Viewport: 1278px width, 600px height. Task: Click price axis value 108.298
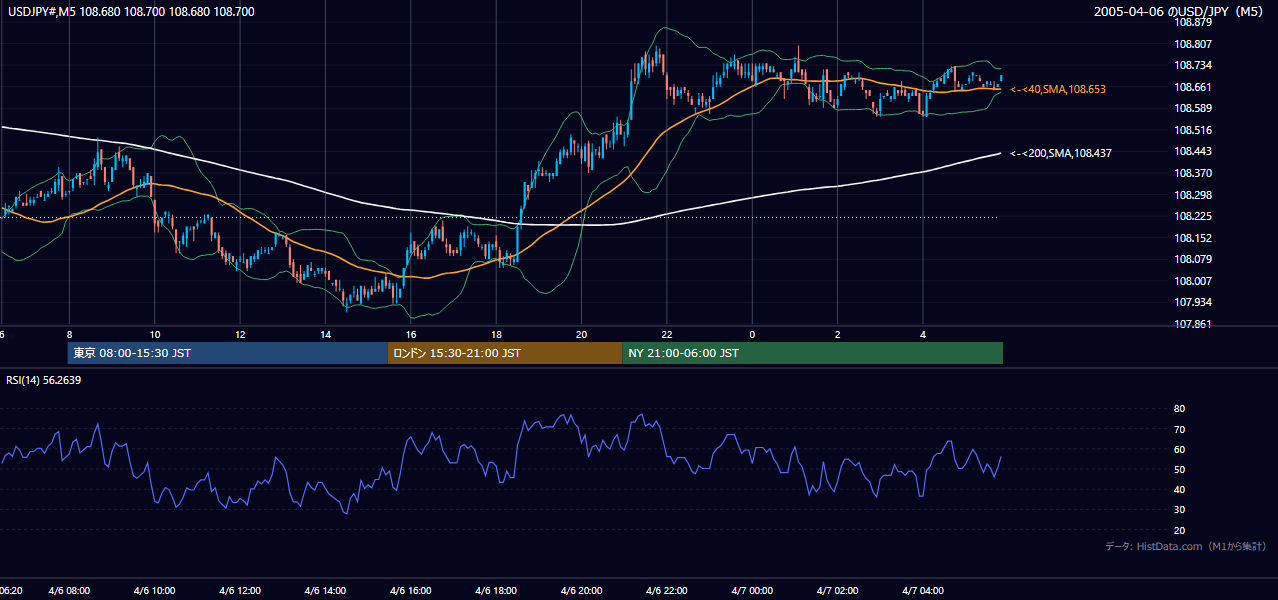(x=1192, y=195)
